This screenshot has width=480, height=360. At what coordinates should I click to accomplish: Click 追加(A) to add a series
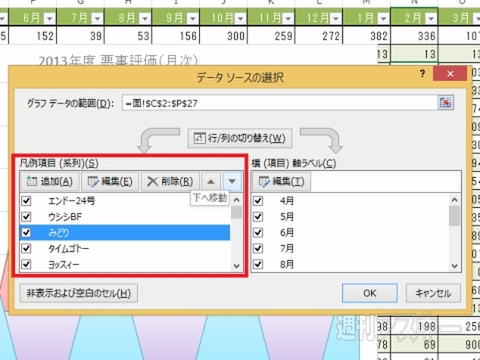tap(49, 182)
